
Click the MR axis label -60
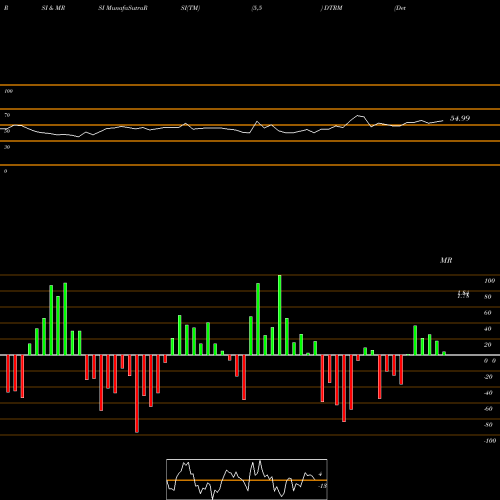pos(488,409)
